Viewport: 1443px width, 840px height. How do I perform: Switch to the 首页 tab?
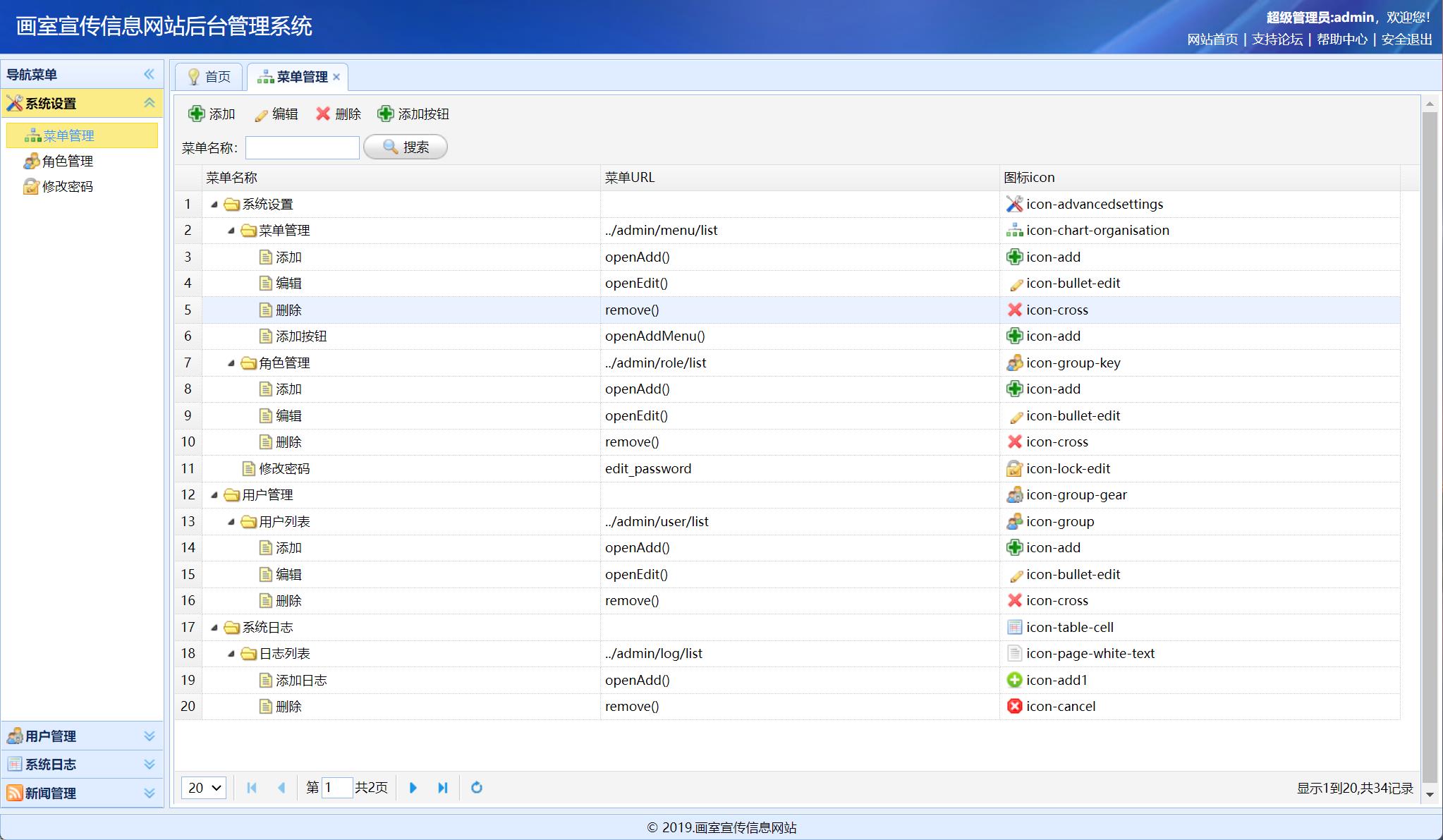209,77
